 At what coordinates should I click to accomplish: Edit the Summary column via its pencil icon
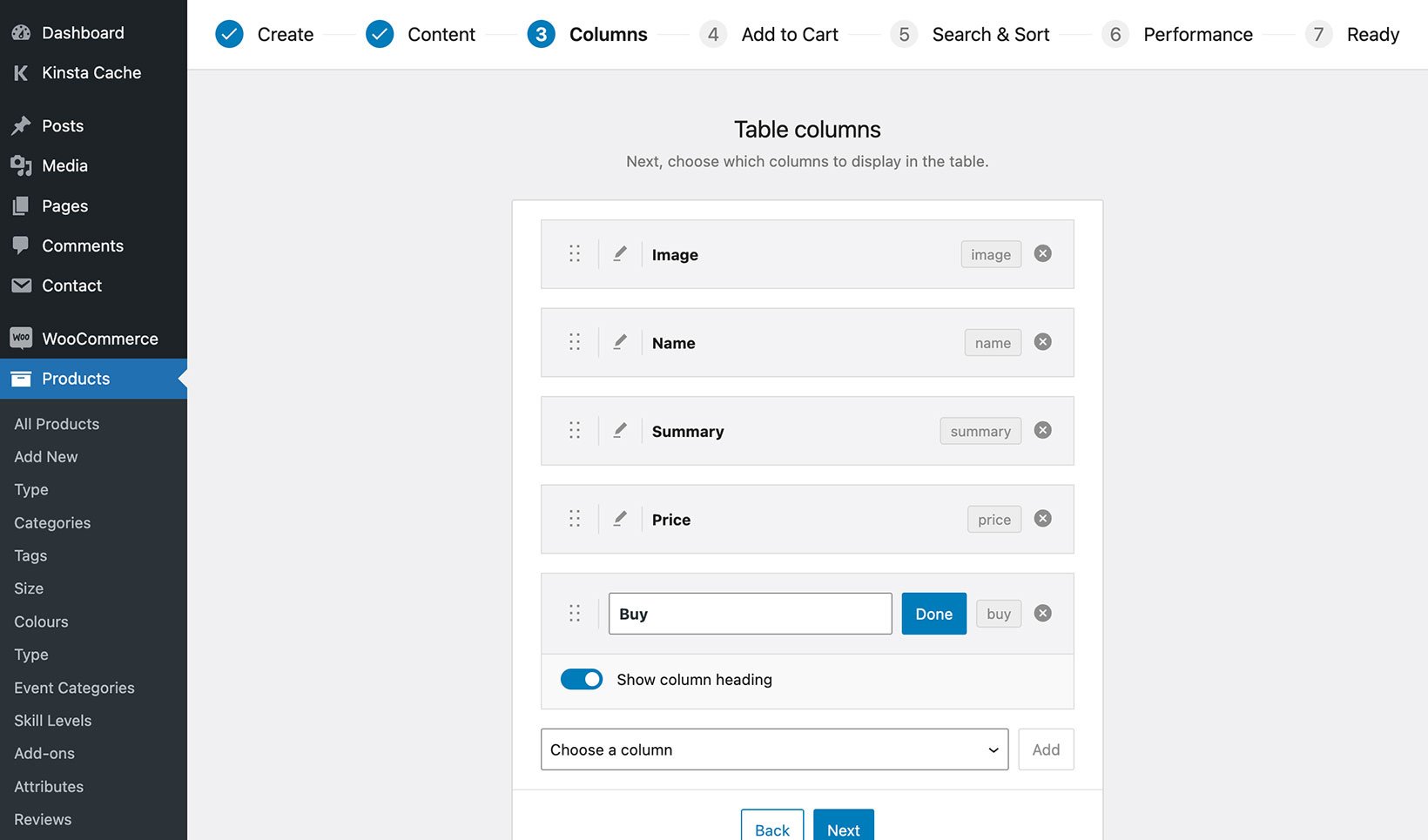click(x=620, y=430)
